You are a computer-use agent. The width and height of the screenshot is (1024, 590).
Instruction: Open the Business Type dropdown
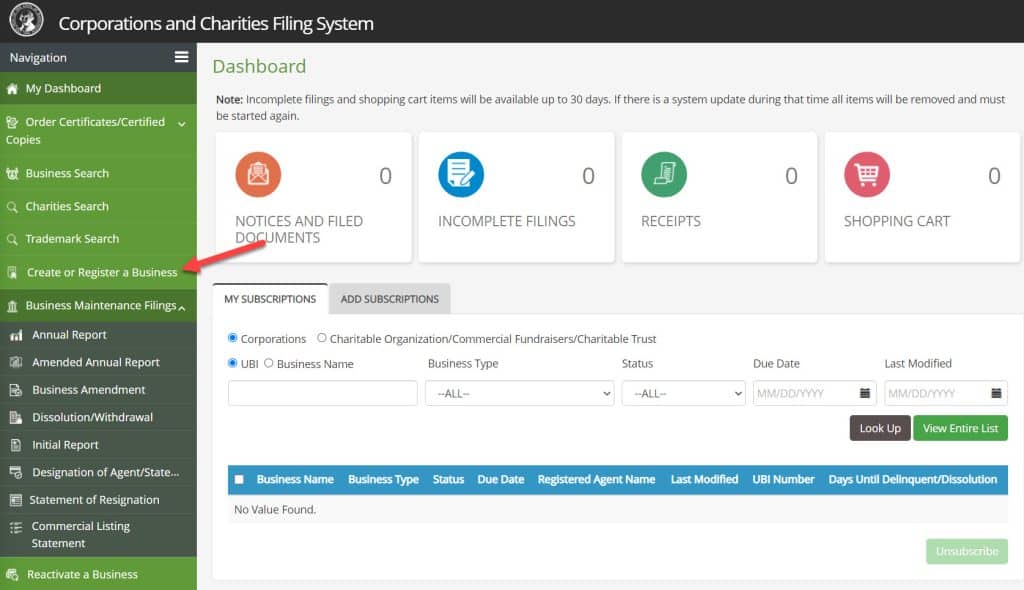[x=519, y=393]
